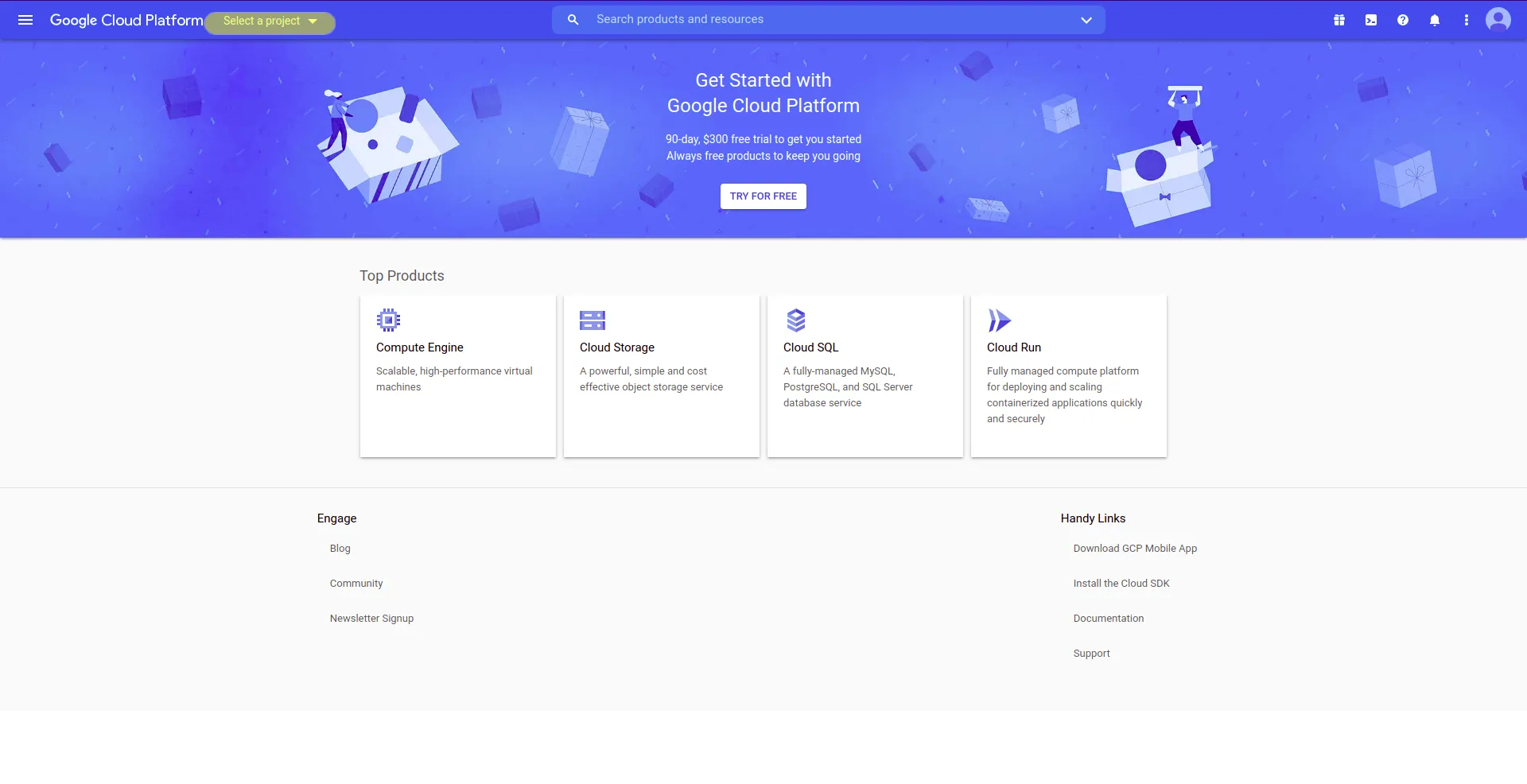Click the Cloud SQL description text
The image size is (1527, 784).
(x=848, y=387)
